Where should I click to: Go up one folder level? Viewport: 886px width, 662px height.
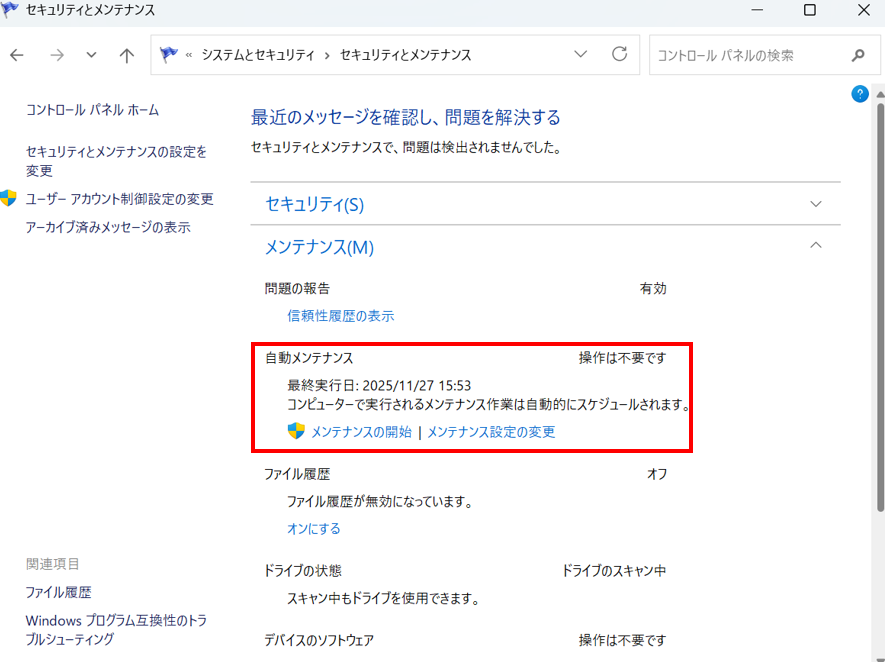[x=126, y=56]
